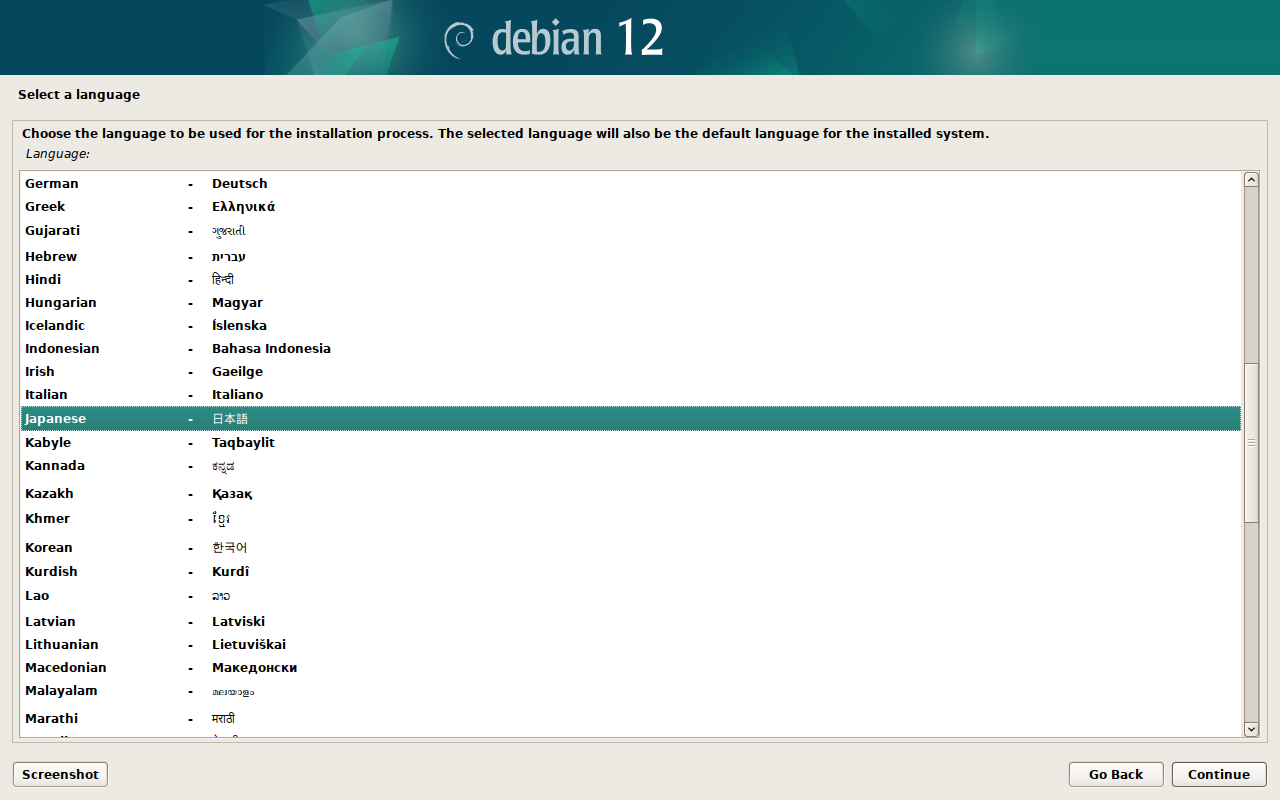Screen dimensions: 1280x800
Task: Pick Latvian from the language list
Action: point(631,621)
